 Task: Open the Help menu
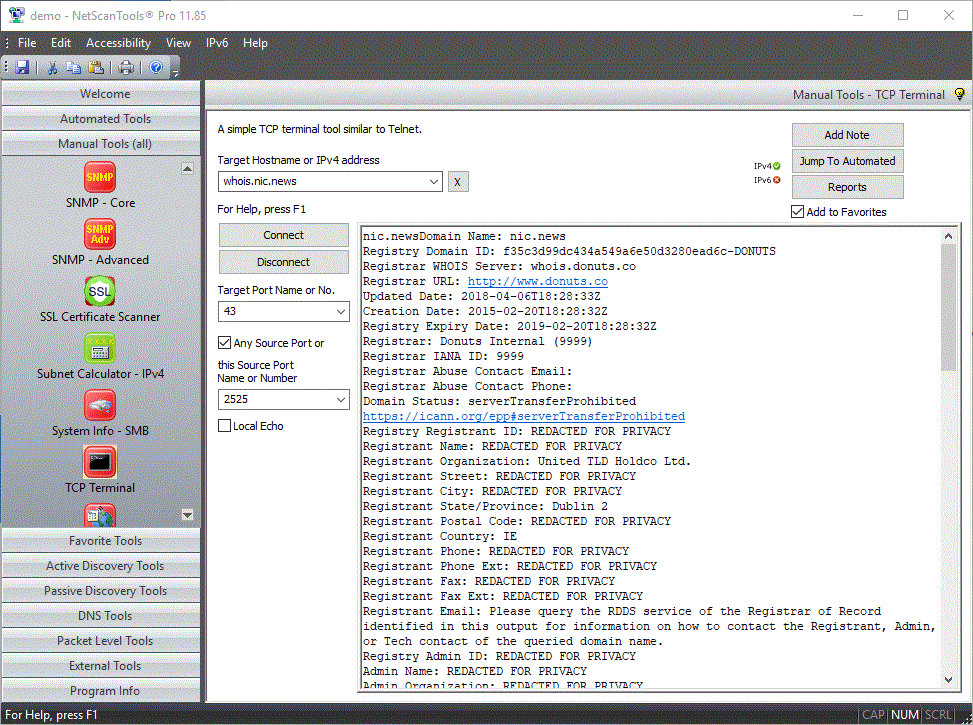tap(255, 43)
